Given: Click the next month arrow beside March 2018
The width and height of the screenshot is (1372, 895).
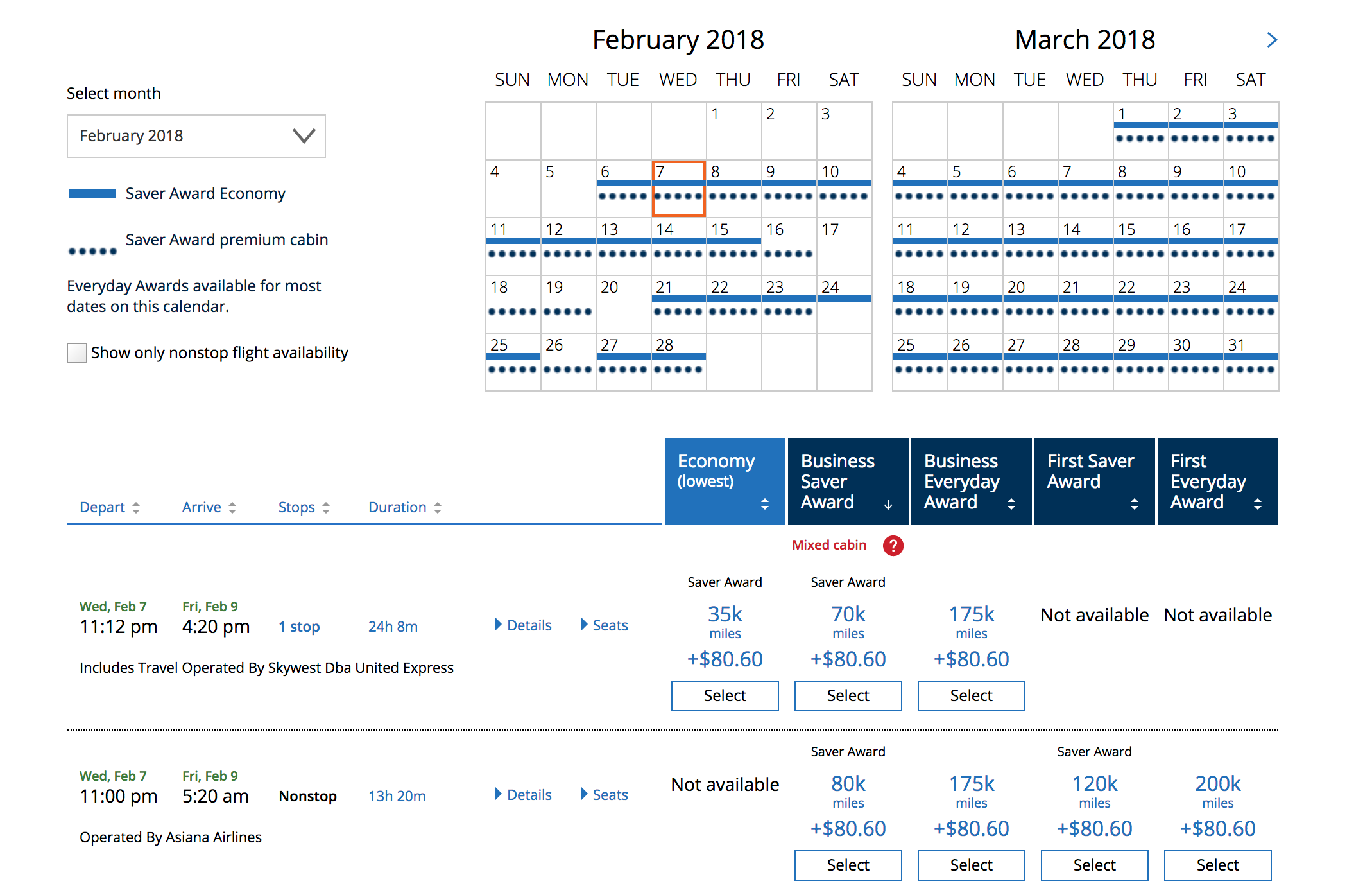Looking at the screenshot, I should 1272,40.
